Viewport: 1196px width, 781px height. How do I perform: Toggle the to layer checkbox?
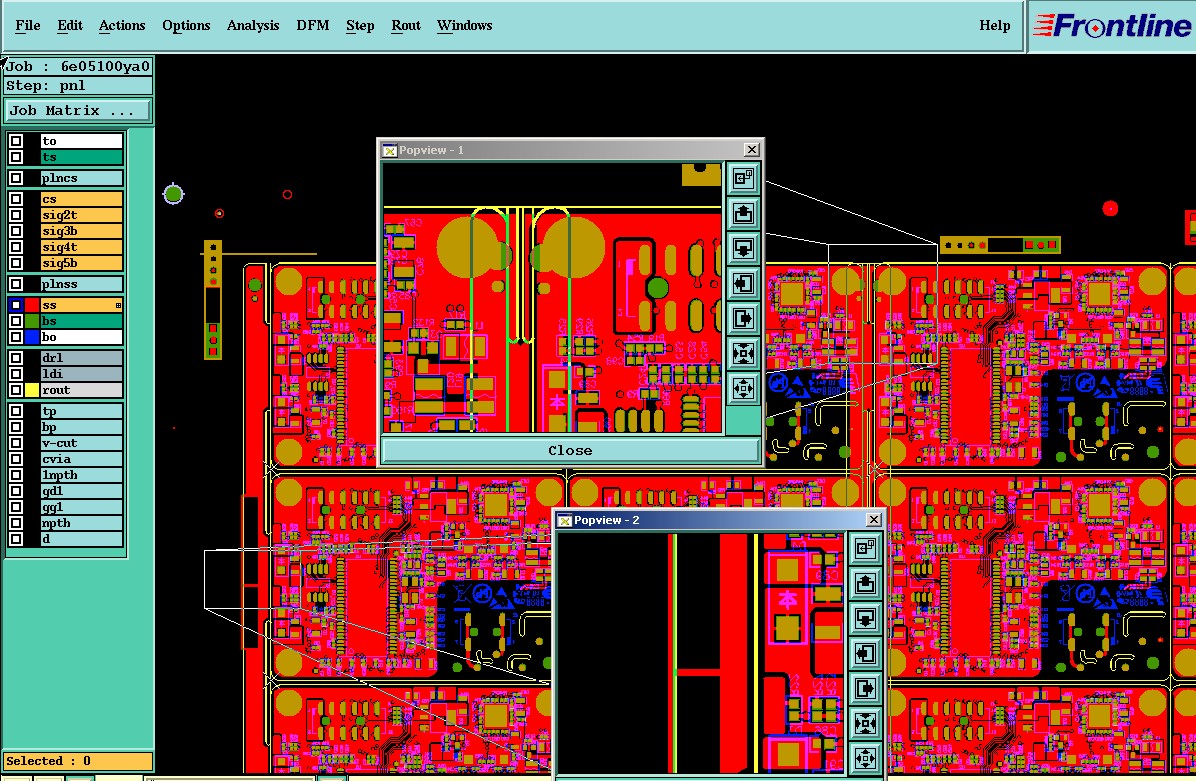[16, 141]
